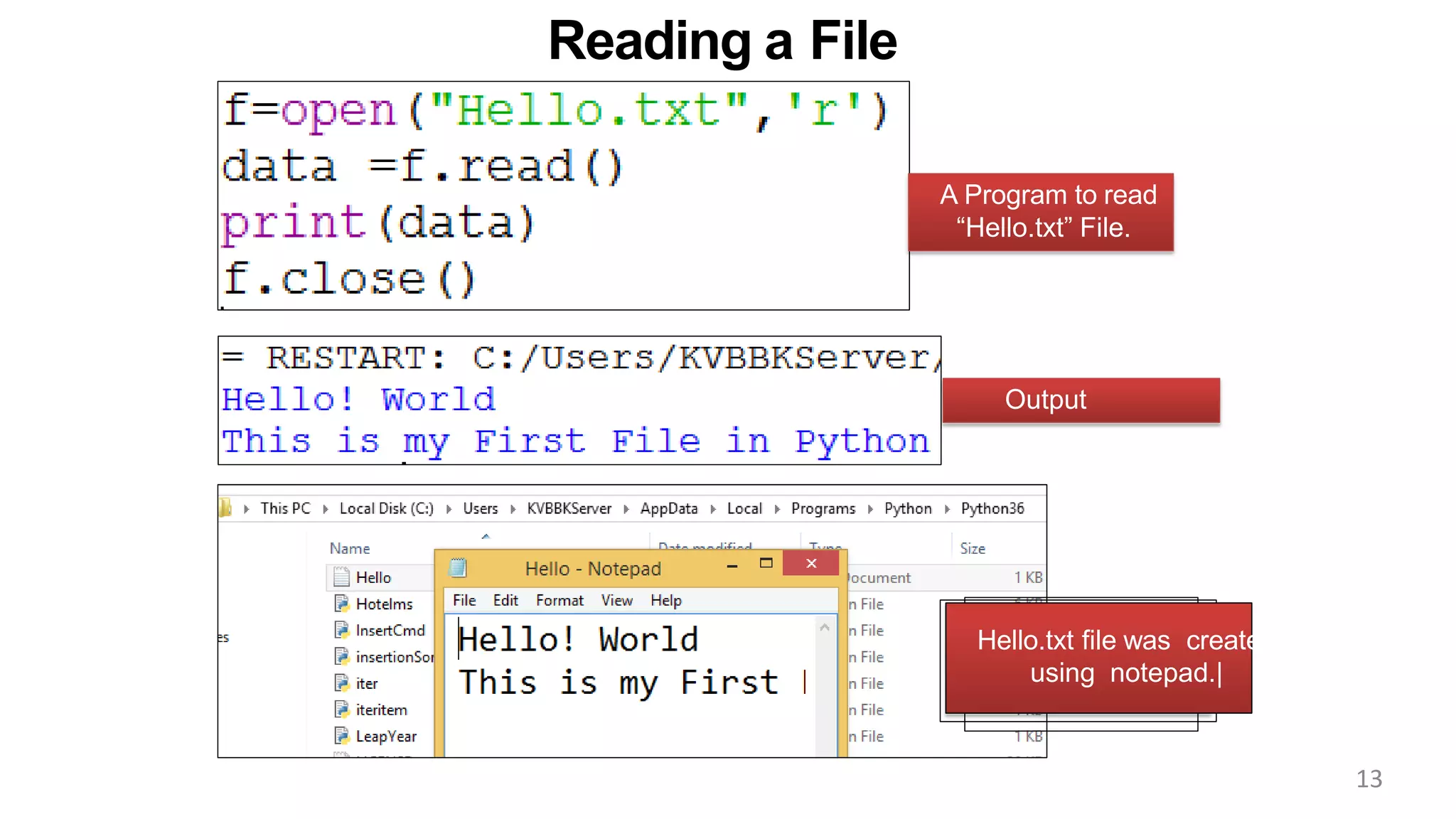Click the iter Python file icon

(342, 683)
